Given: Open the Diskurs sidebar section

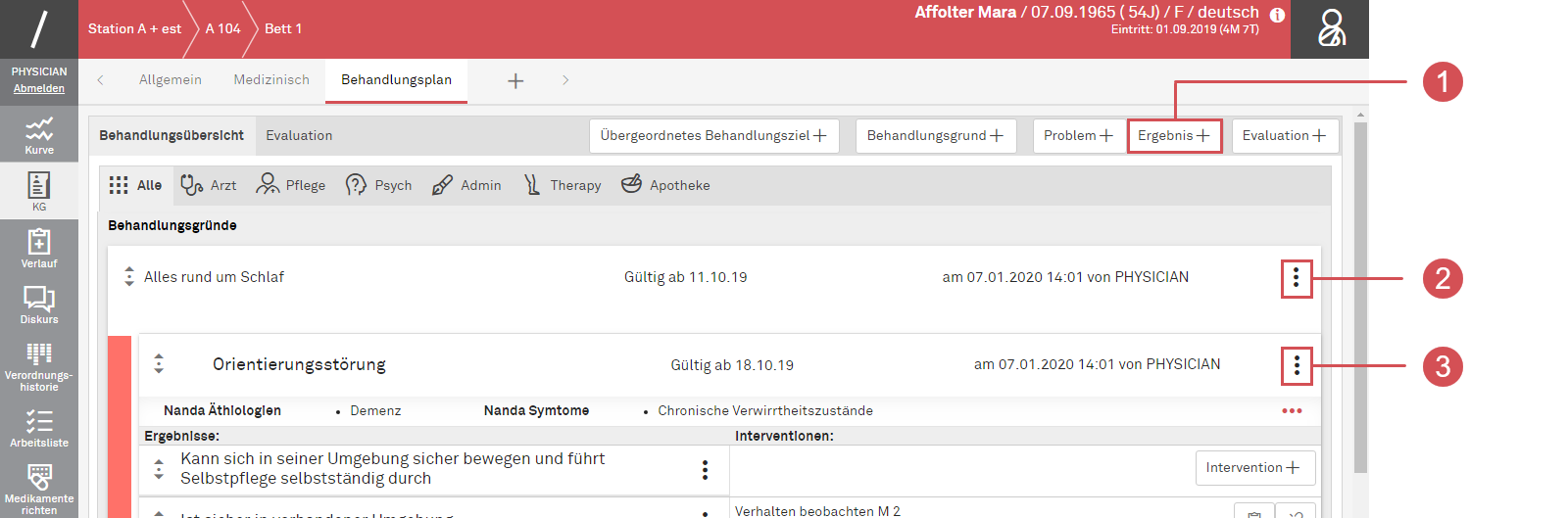Looking at the screenshot, I should (x=39, y=305).
